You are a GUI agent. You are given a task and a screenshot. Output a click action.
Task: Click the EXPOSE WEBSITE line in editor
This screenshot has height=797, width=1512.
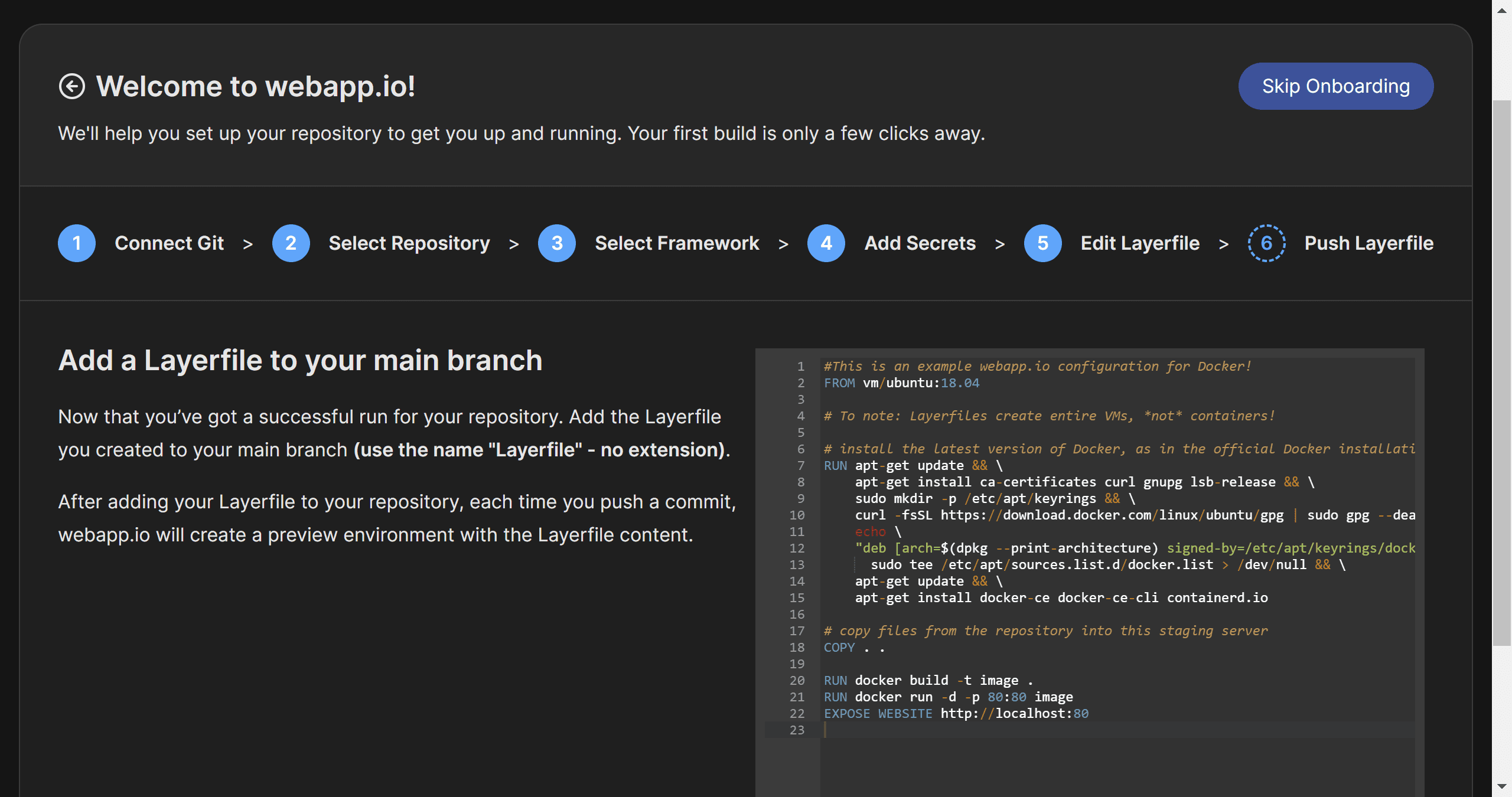click(x=956, y=714)
